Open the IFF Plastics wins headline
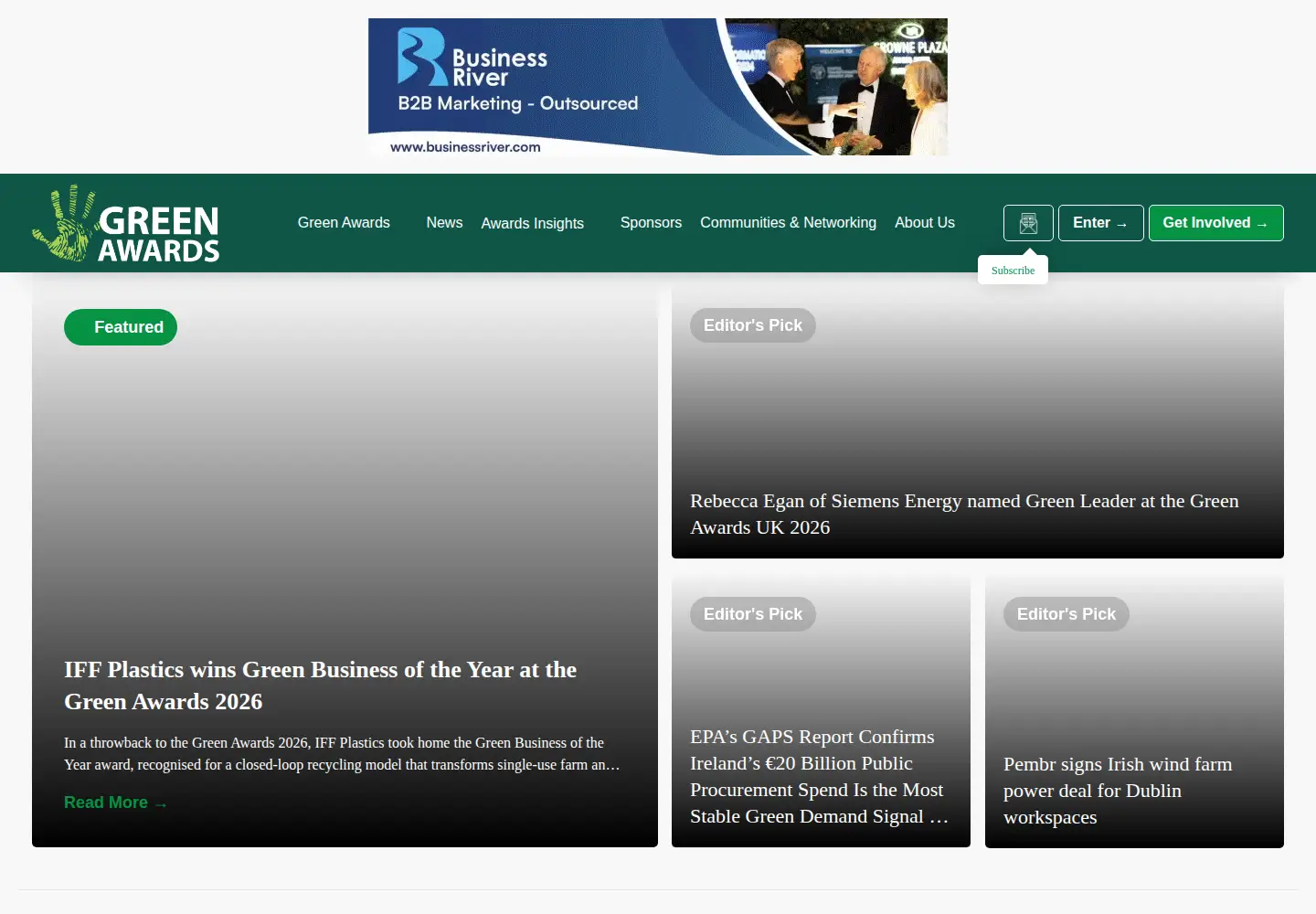1316x914 pixels. point(320,685)
